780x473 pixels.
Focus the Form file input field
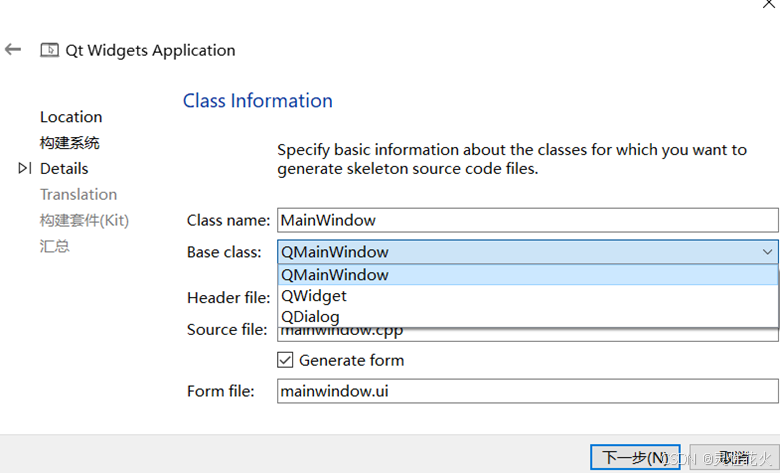pos(527,391)
